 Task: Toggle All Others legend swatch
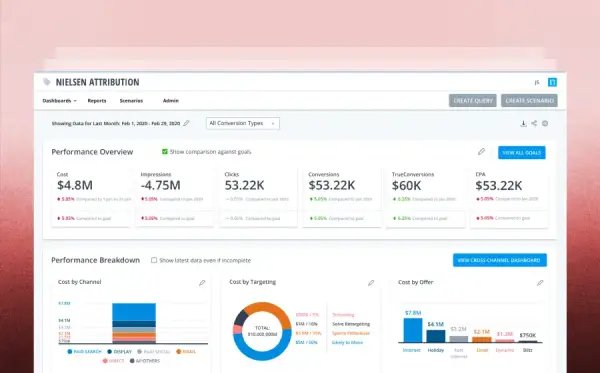(132, 361)
